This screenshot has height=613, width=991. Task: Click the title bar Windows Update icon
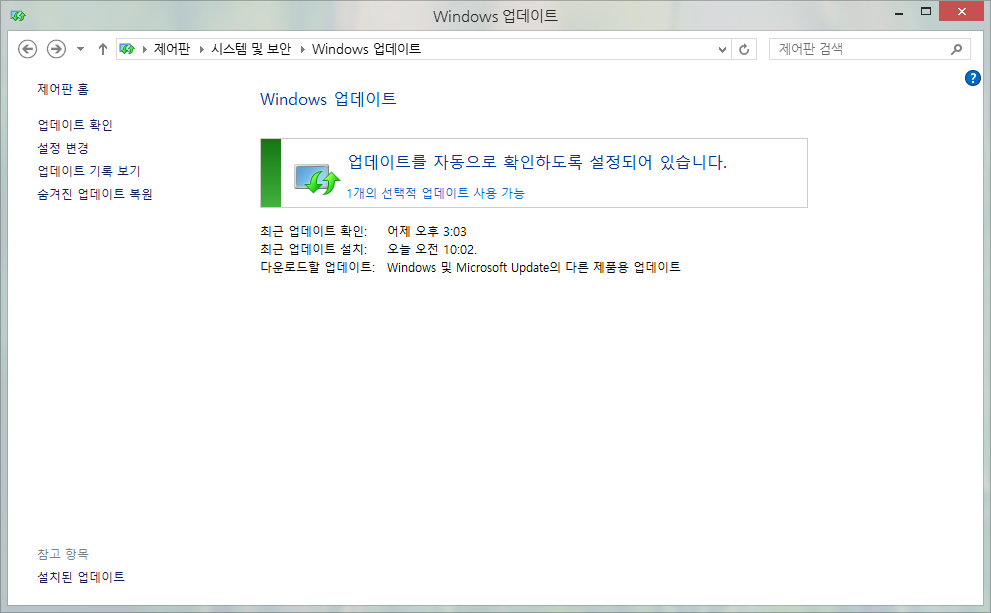point(18,16)
